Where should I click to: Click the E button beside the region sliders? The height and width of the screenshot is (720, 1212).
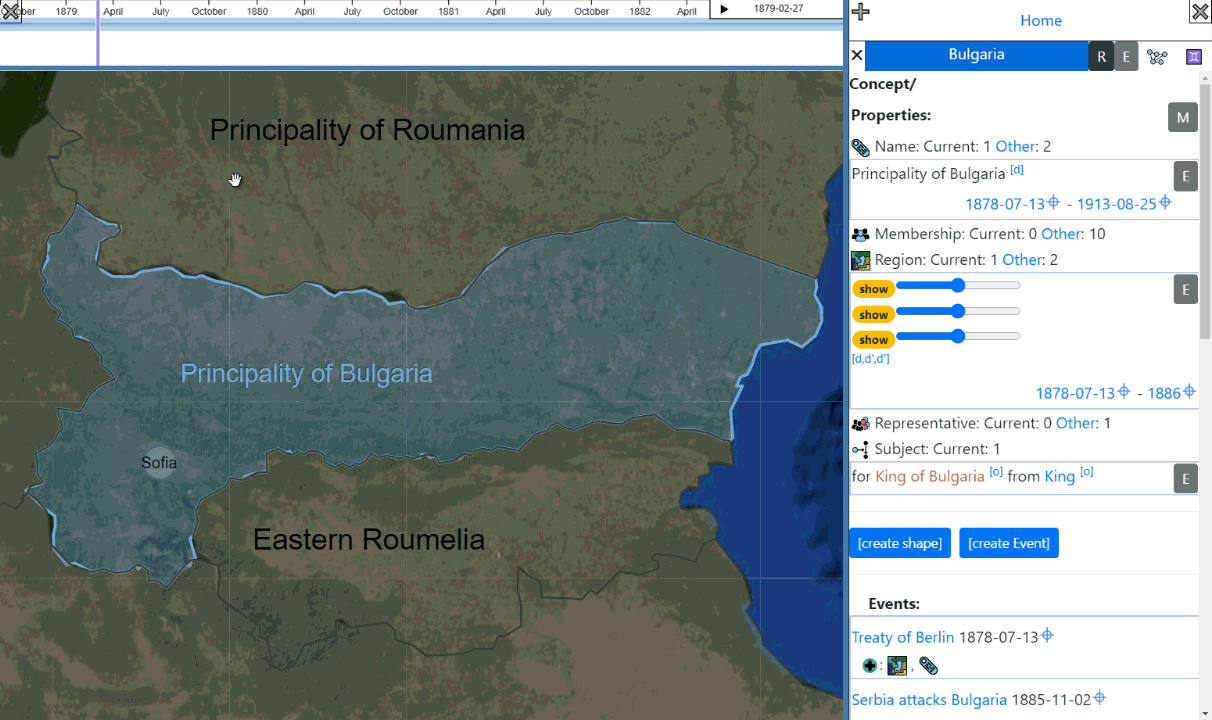coord(1185,289)
